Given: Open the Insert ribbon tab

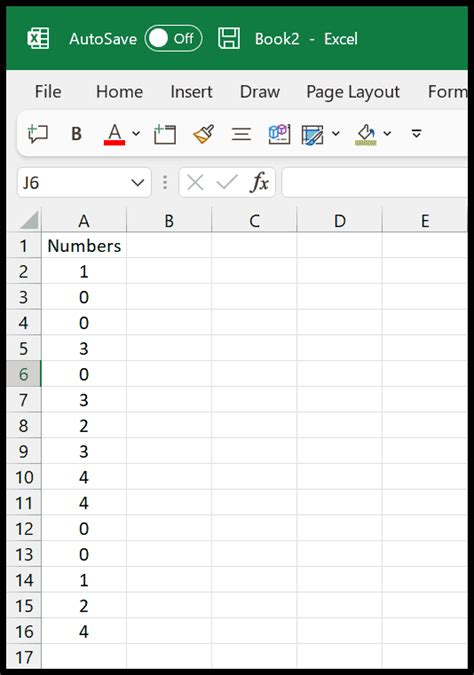Looking at the screenshot, I should point(191,92).
